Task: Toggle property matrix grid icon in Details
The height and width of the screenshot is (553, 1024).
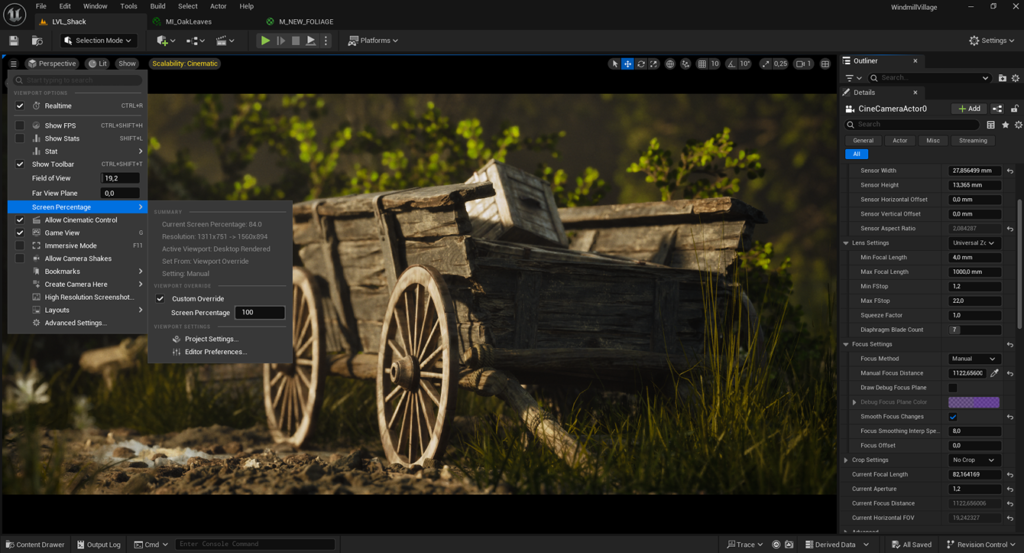Action: click(x=991, y=125)
